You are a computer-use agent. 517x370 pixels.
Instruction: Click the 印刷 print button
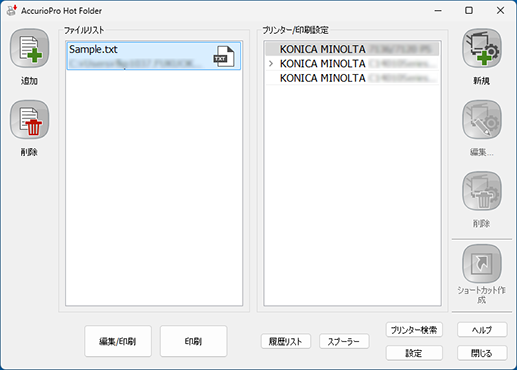tap(193, 341)
